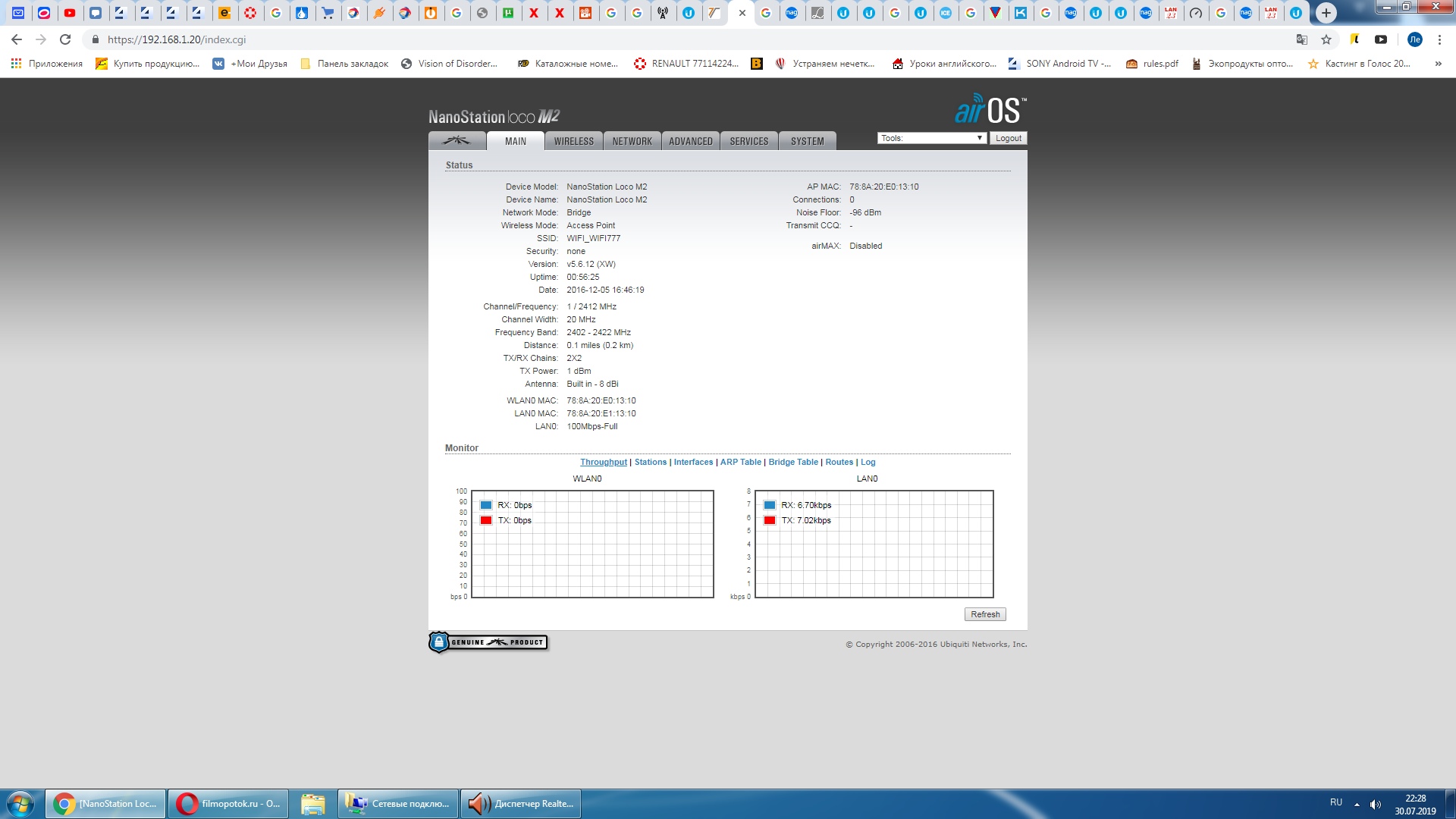Switch to the blue K icon tab
Screen dimensions: 1456x819
coord(1021,13)
